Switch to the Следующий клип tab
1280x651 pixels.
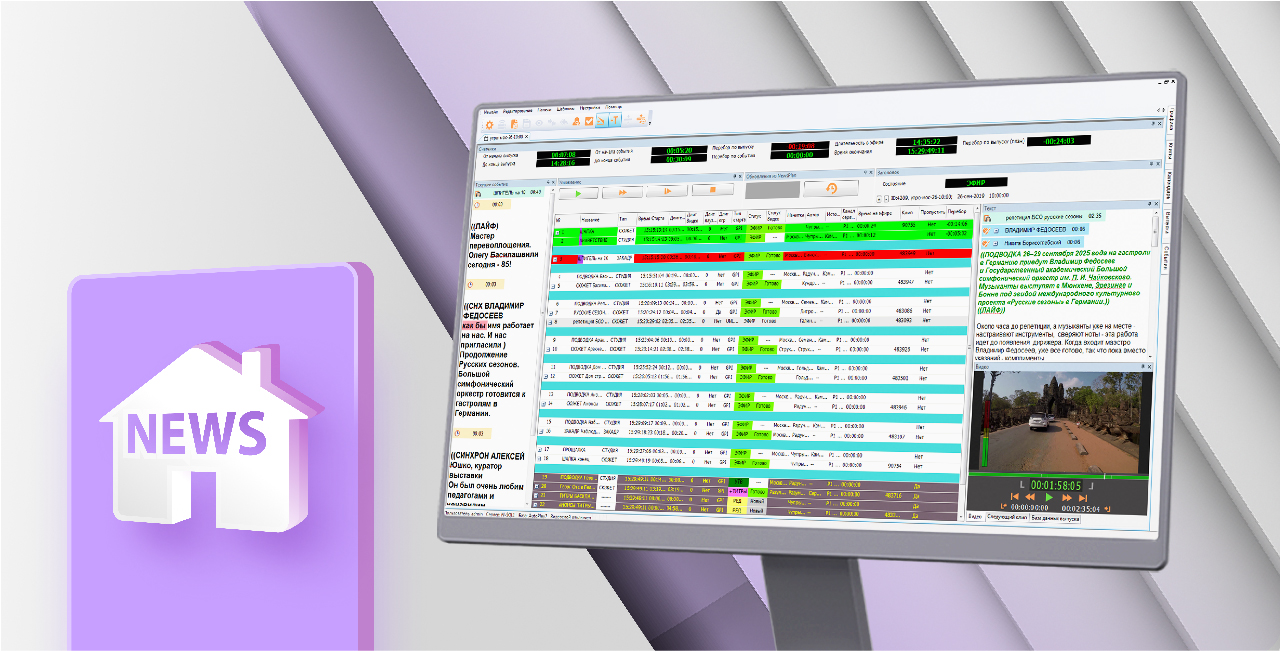coord(1007,517)
